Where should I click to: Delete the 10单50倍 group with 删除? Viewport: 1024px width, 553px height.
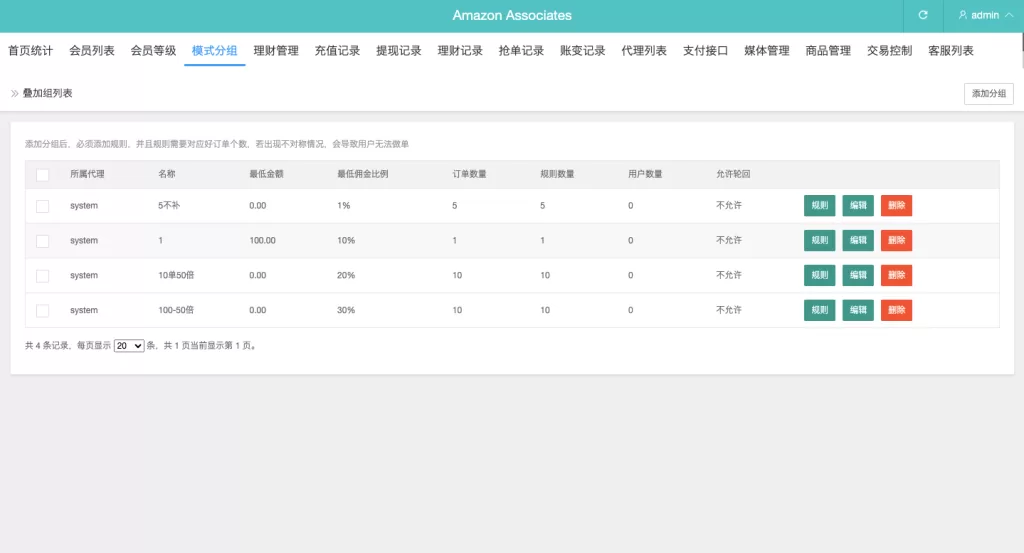[x=896, y=276]
